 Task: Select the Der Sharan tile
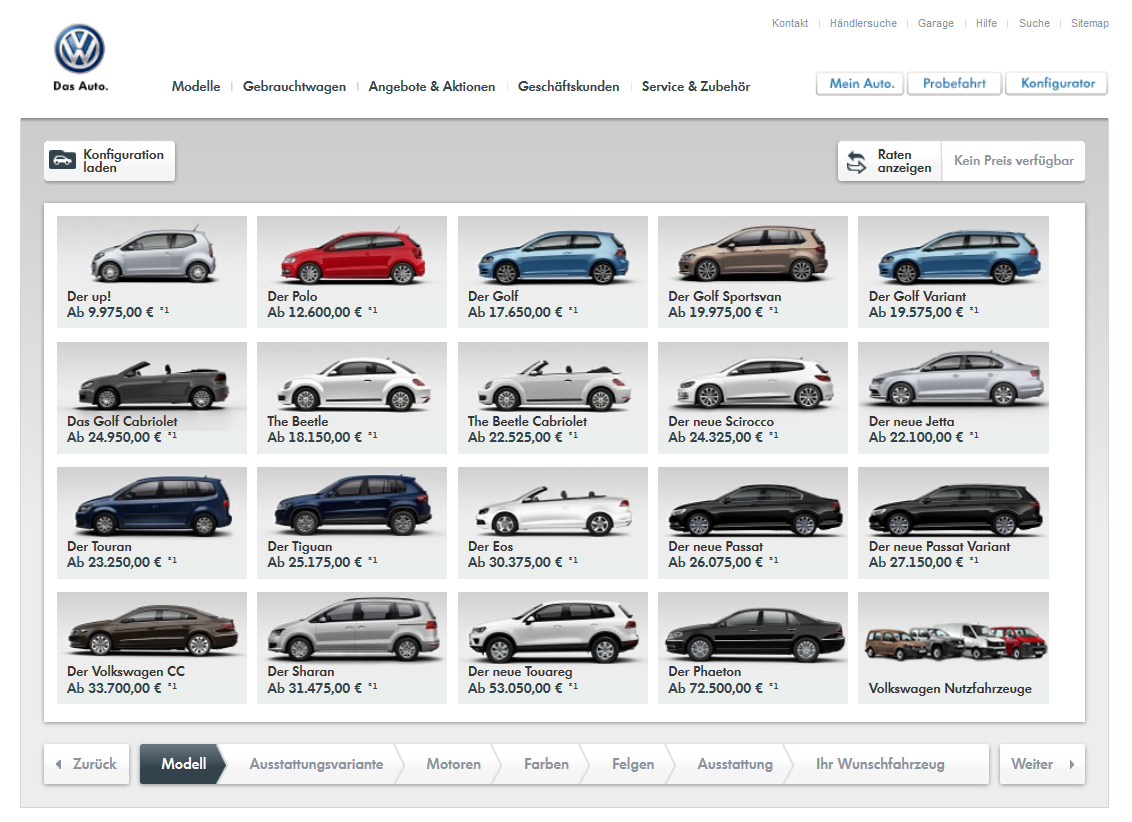pyautogui.click(x=352, y=648)
